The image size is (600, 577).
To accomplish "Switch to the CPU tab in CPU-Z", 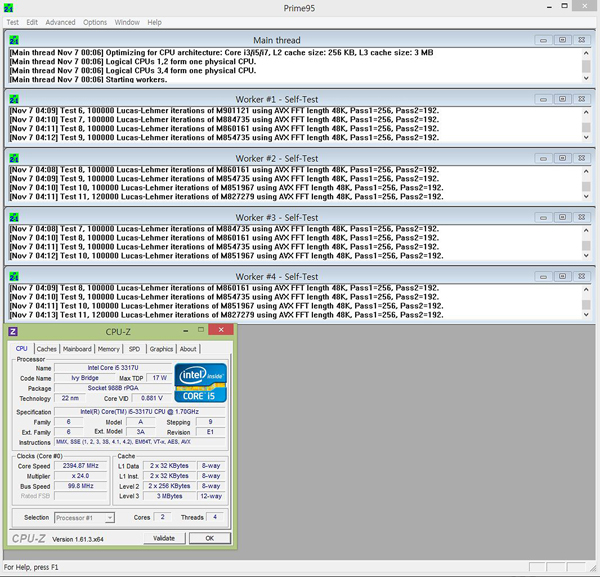I will (x=21, y=349).
